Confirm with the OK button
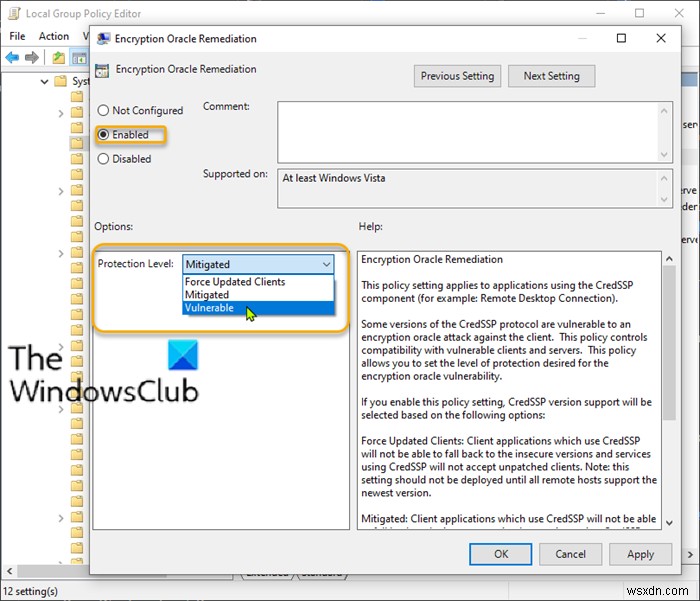Image resolution: width=700 pixels, height=601 pixels. (500, 554)
